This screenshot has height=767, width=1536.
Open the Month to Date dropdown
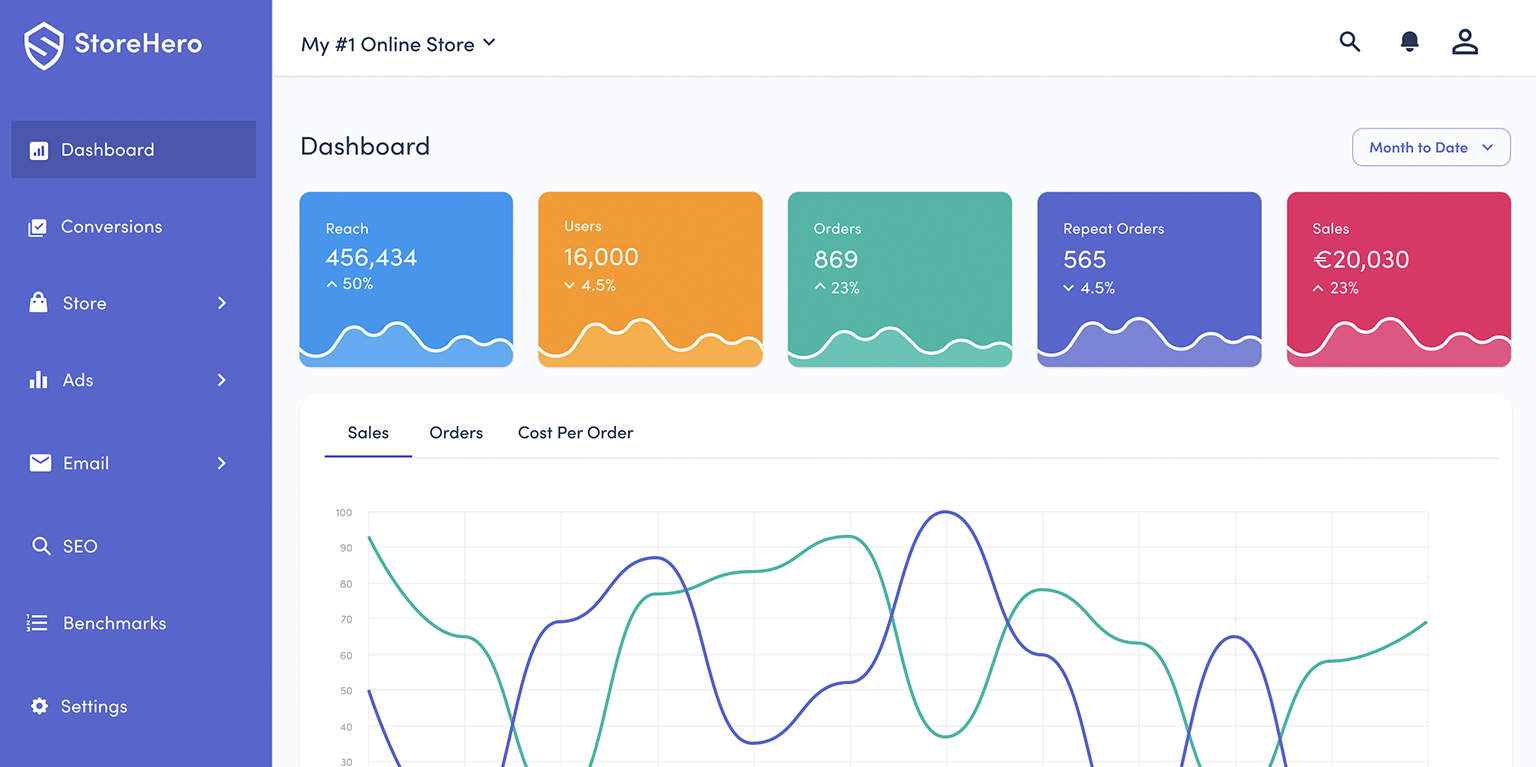point(1431,147)
